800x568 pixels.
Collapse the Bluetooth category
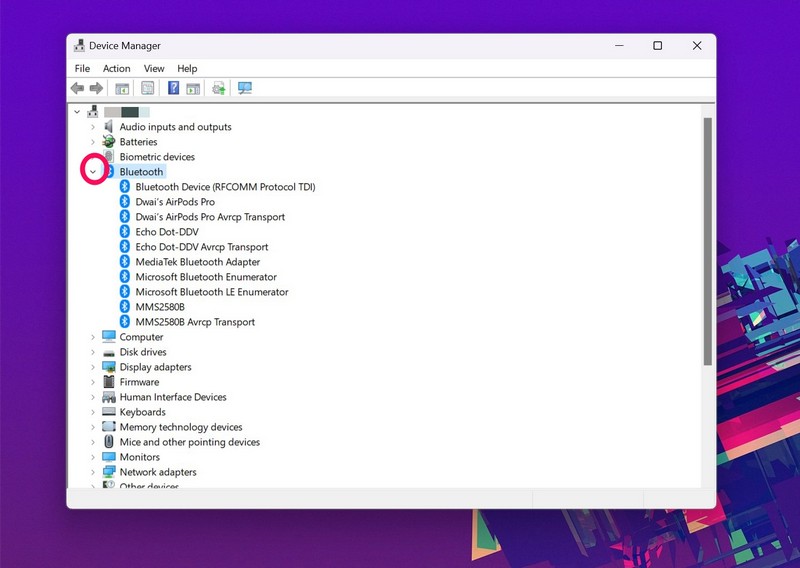pyautogui.click(x=93, y=172)
